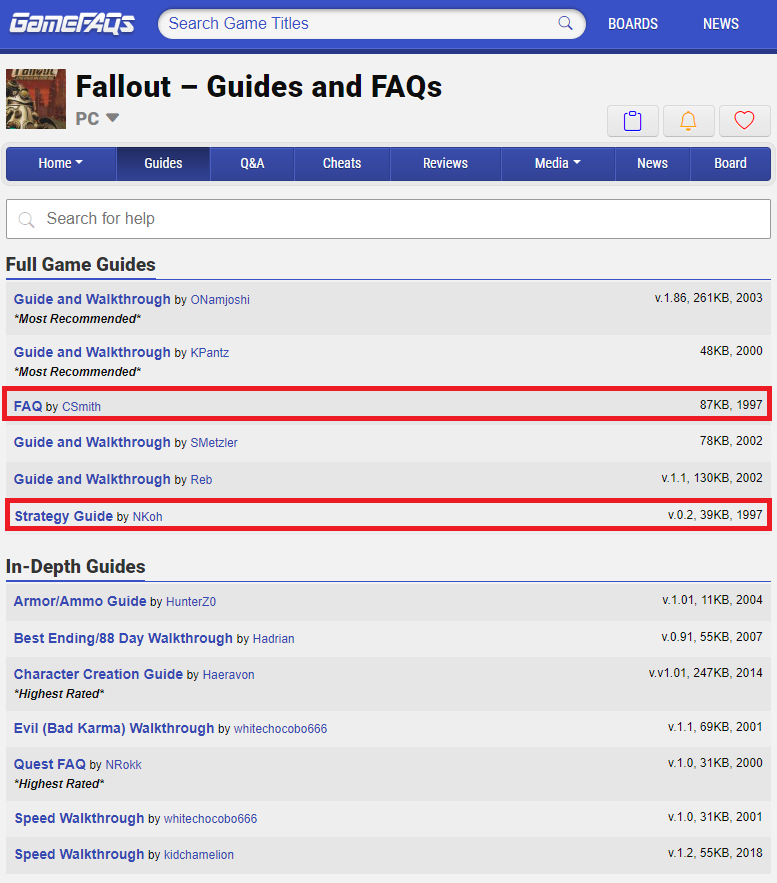Open the Quest FAQ guide
The height and width of the screenshot is (883, 777).
coord(50,764)
